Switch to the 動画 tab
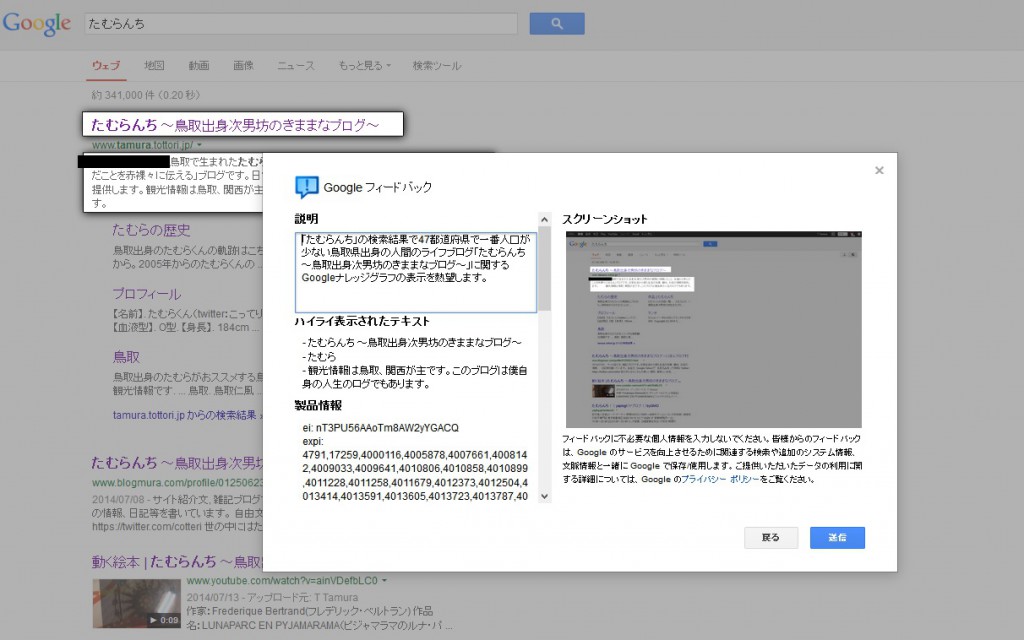The width and height of the screenshot is (1024, 640). 199,65
